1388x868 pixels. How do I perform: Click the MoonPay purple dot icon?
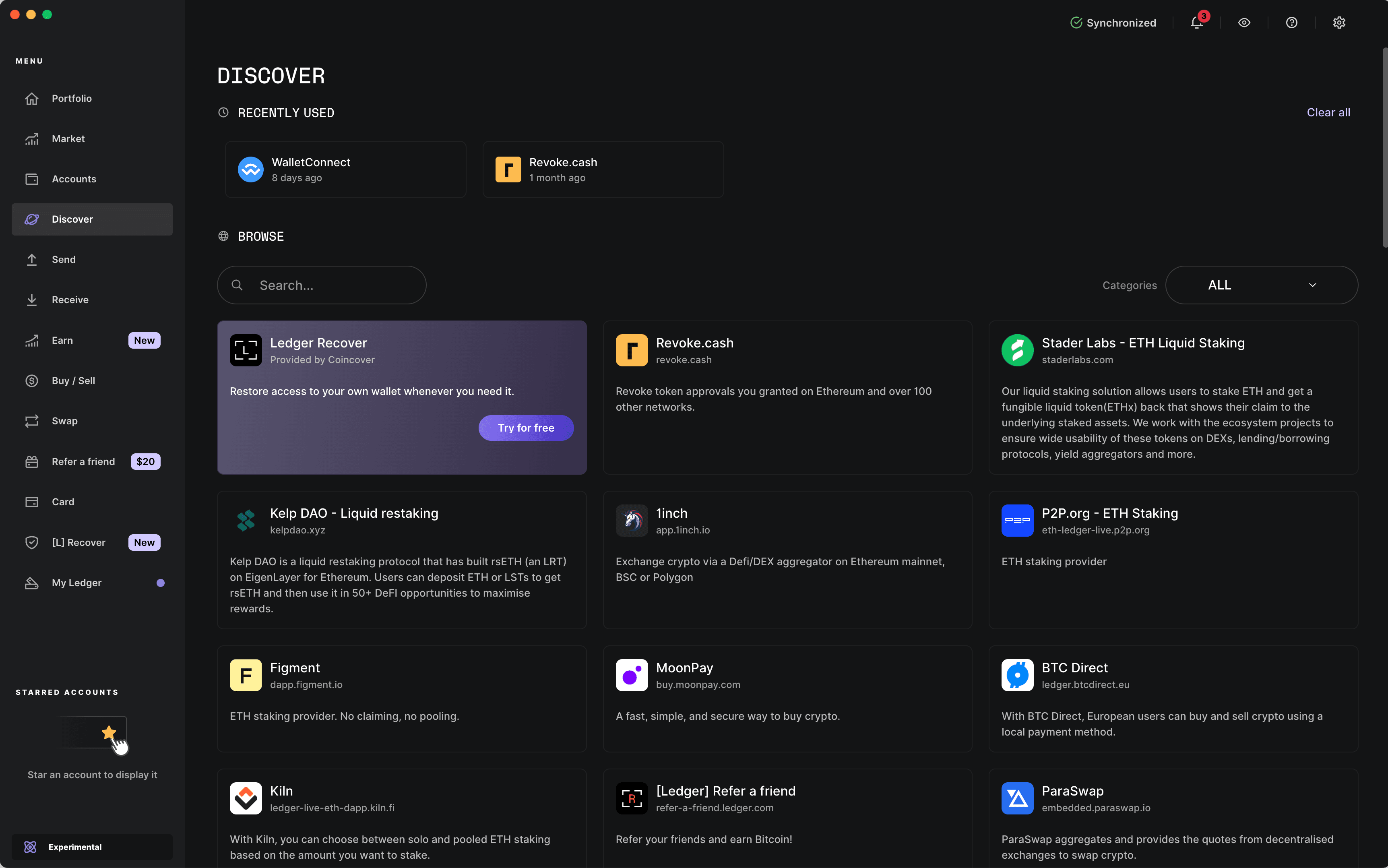(x=632, y=675)
